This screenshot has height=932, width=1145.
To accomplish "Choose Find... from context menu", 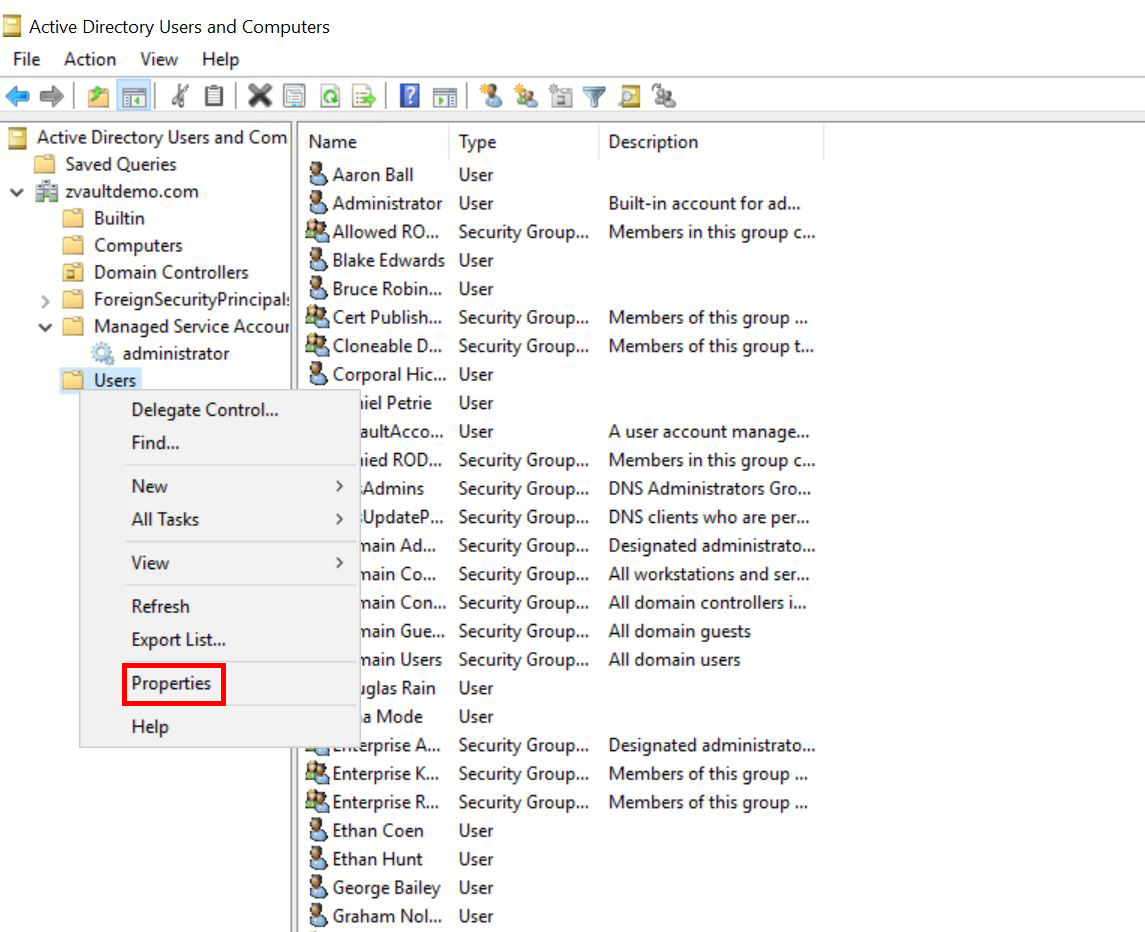I will click(155, 443).
